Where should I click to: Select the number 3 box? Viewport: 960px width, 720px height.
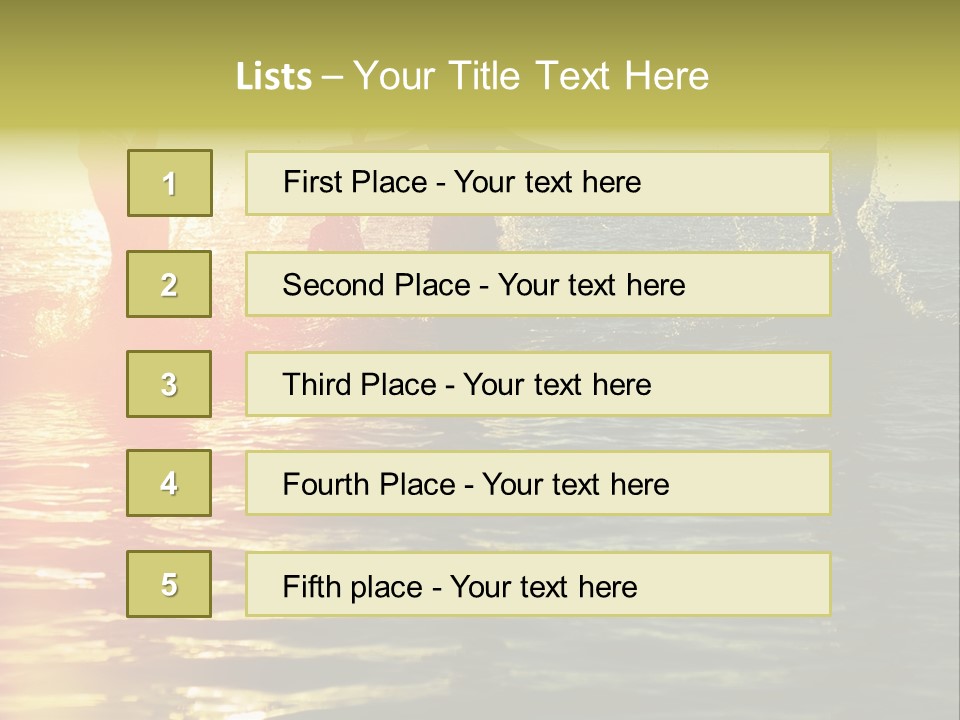point(169,384)
